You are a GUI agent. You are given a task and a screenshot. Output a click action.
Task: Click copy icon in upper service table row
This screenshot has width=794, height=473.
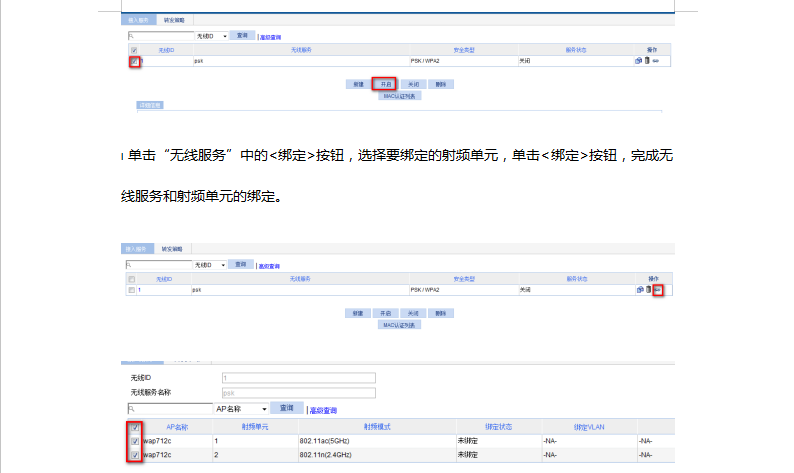[638, 61]
